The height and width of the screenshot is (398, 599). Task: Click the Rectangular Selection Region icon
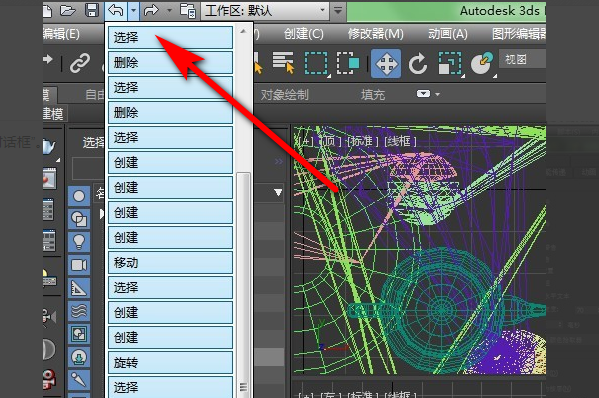coord(316,63)
